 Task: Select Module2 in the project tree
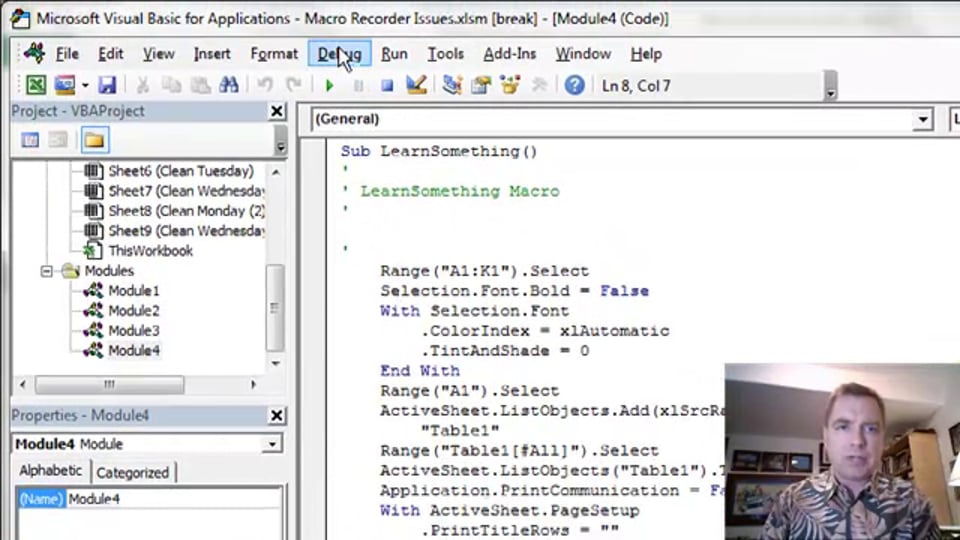coord(133,310)
